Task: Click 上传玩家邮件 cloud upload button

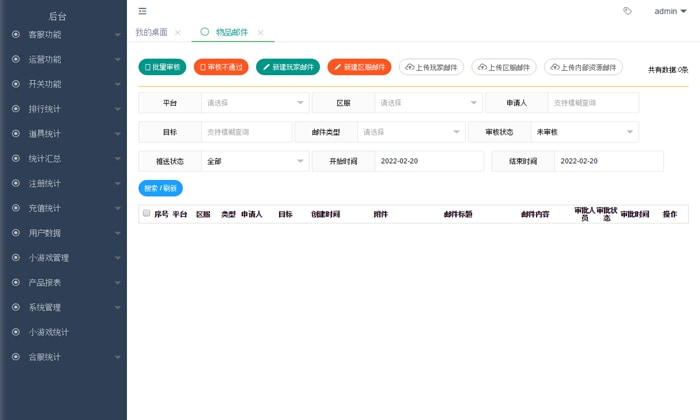Action: pos(431,67)
